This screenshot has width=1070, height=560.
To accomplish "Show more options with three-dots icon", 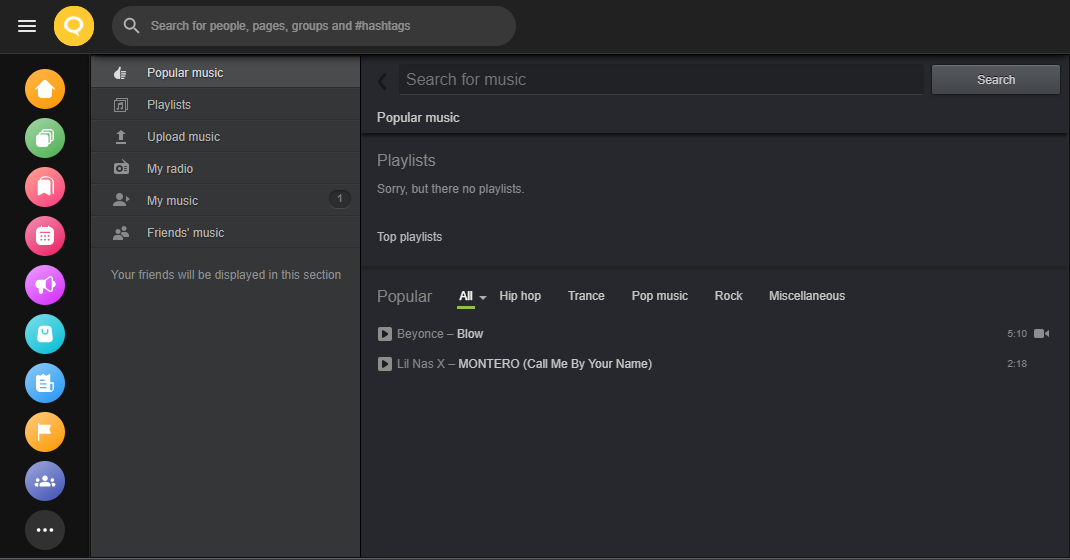I will (x=45, y=530).
